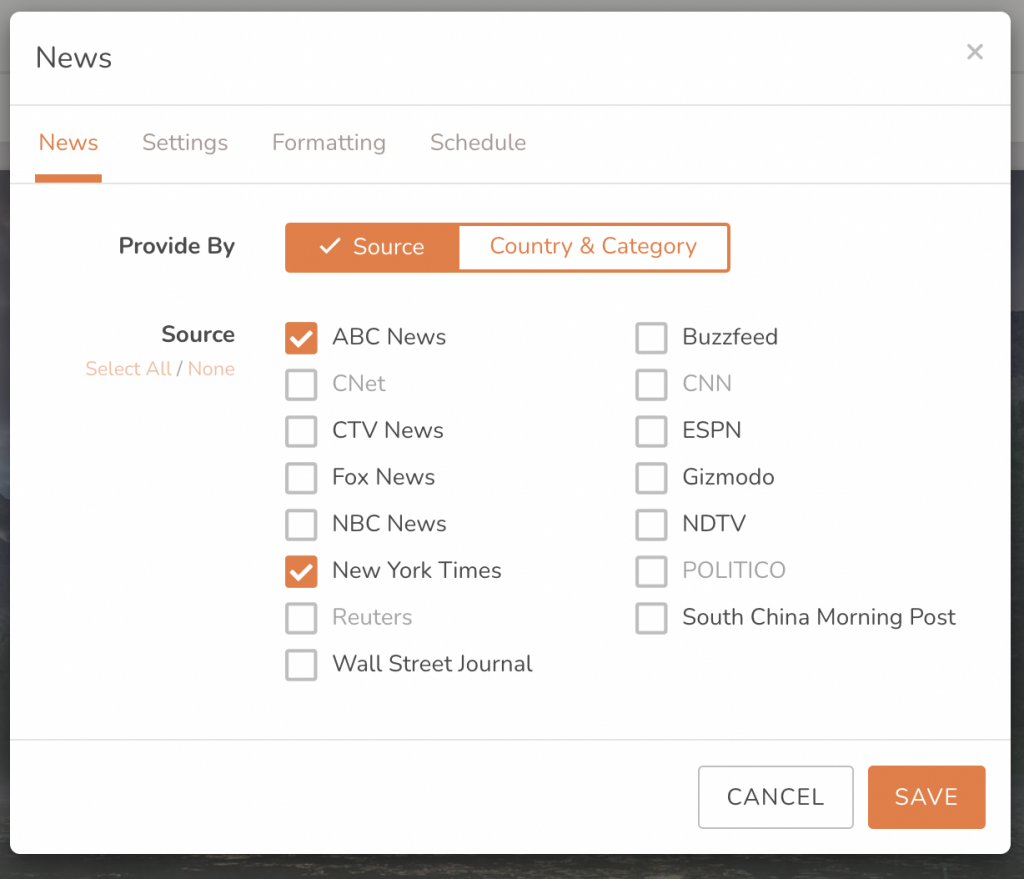This screenshot has width=1024, height=879.
Task: Check the CNet source checkbox
Action: click(x=301, y=385)
